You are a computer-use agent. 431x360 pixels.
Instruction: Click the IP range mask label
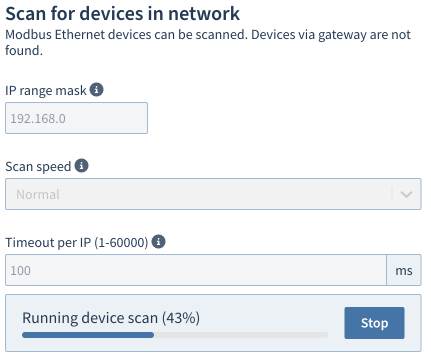click(46, 90)
